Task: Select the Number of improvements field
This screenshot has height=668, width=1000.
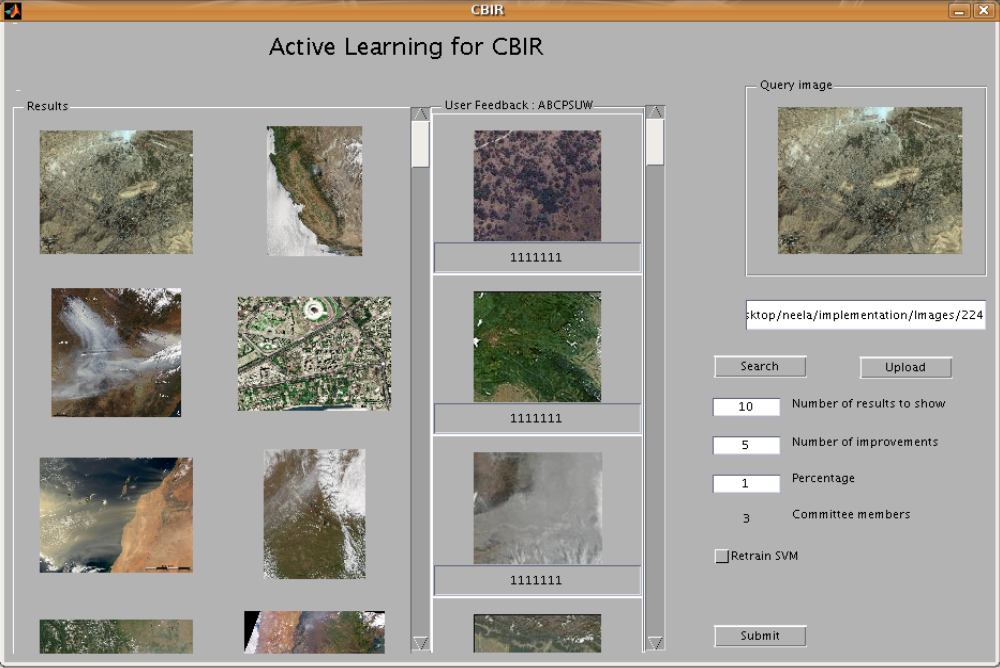Action: (746, 445)
